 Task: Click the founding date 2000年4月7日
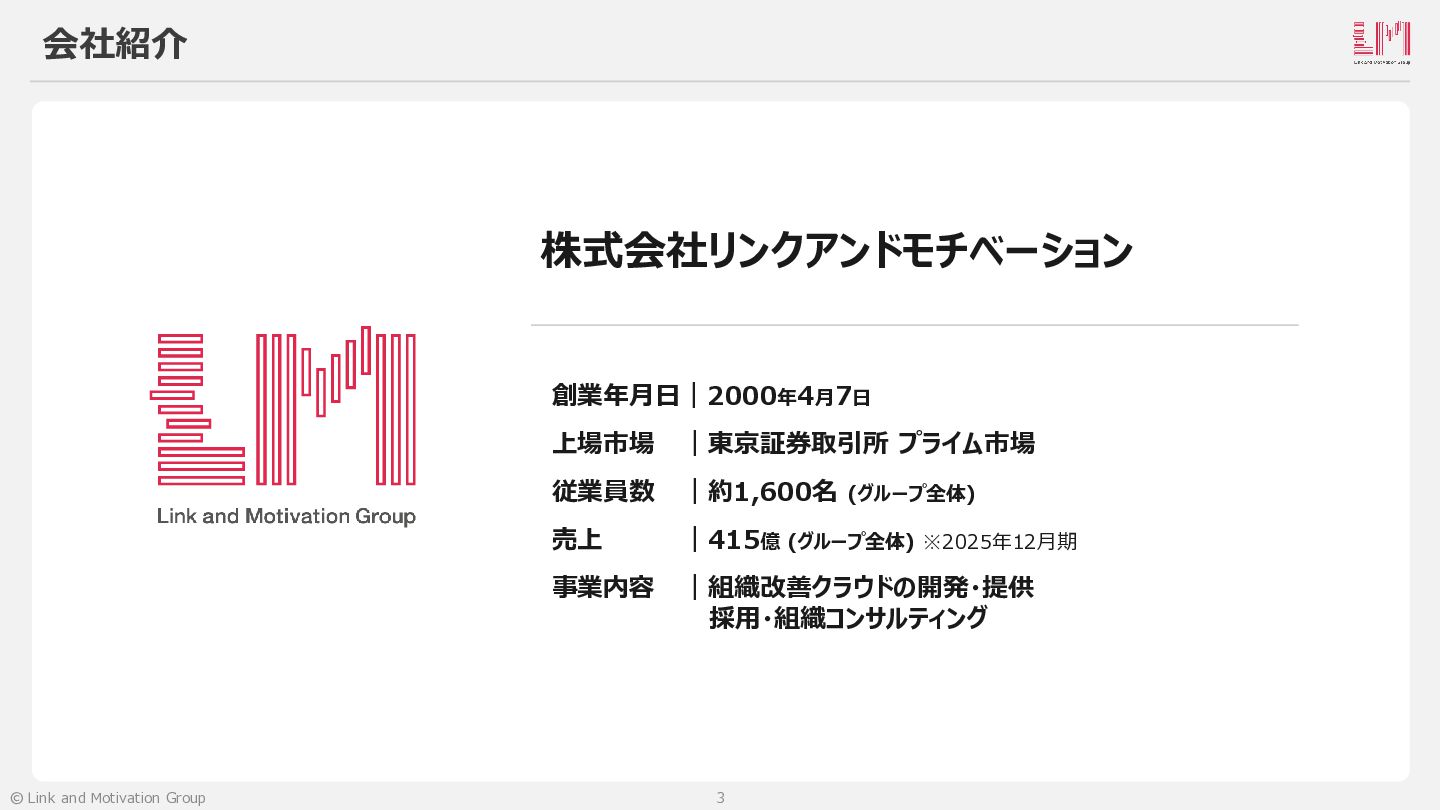(x=789, y=396)
